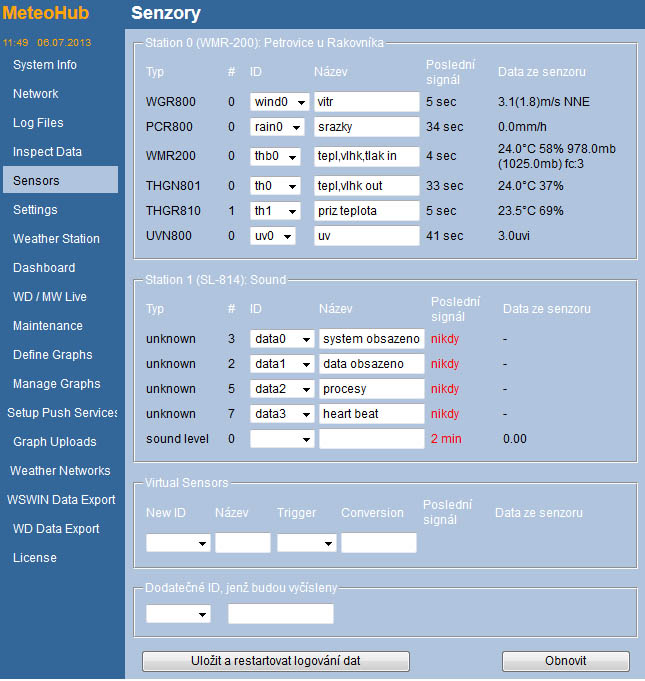Select the '3.0uvi' reading
This screenshot has height=681, width=645.
pyautogui.click(x=514, y=236)
